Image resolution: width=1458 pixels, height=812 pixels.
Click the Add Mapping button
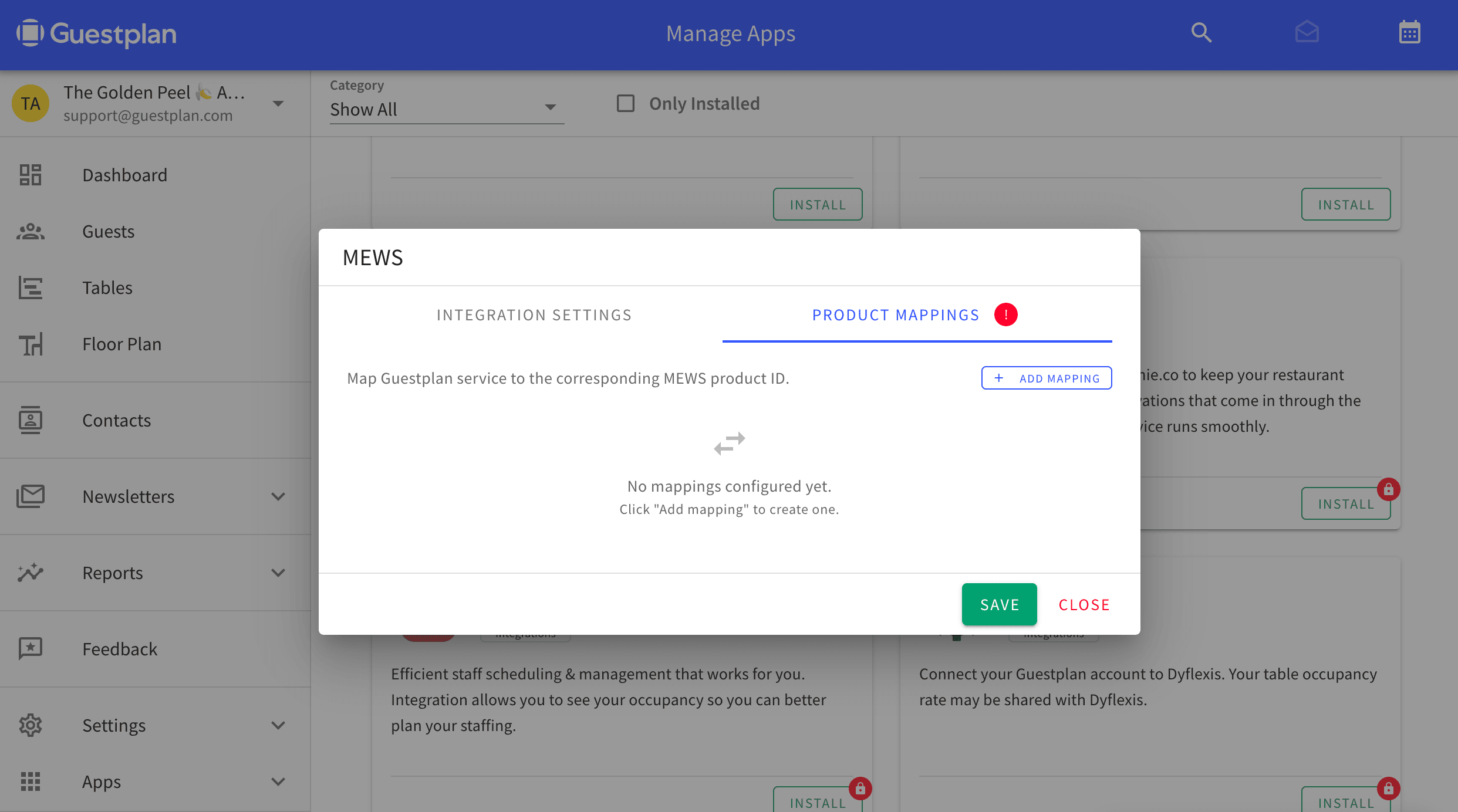point(1047,378)
